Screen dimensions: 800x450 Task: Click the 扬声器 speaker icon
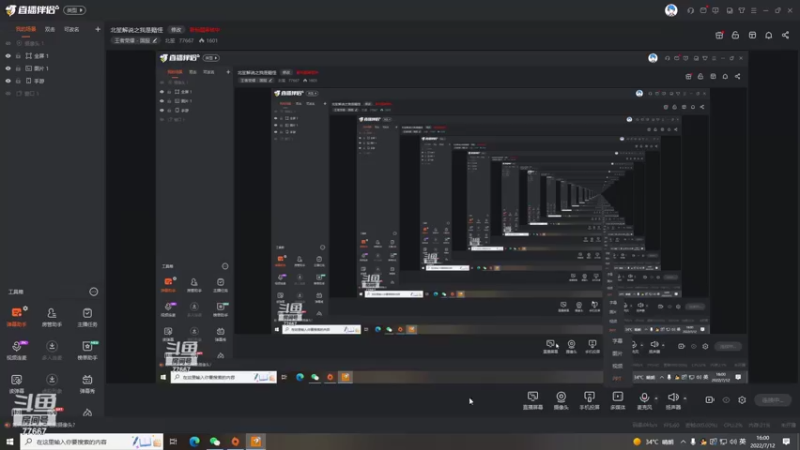point(673,397)
